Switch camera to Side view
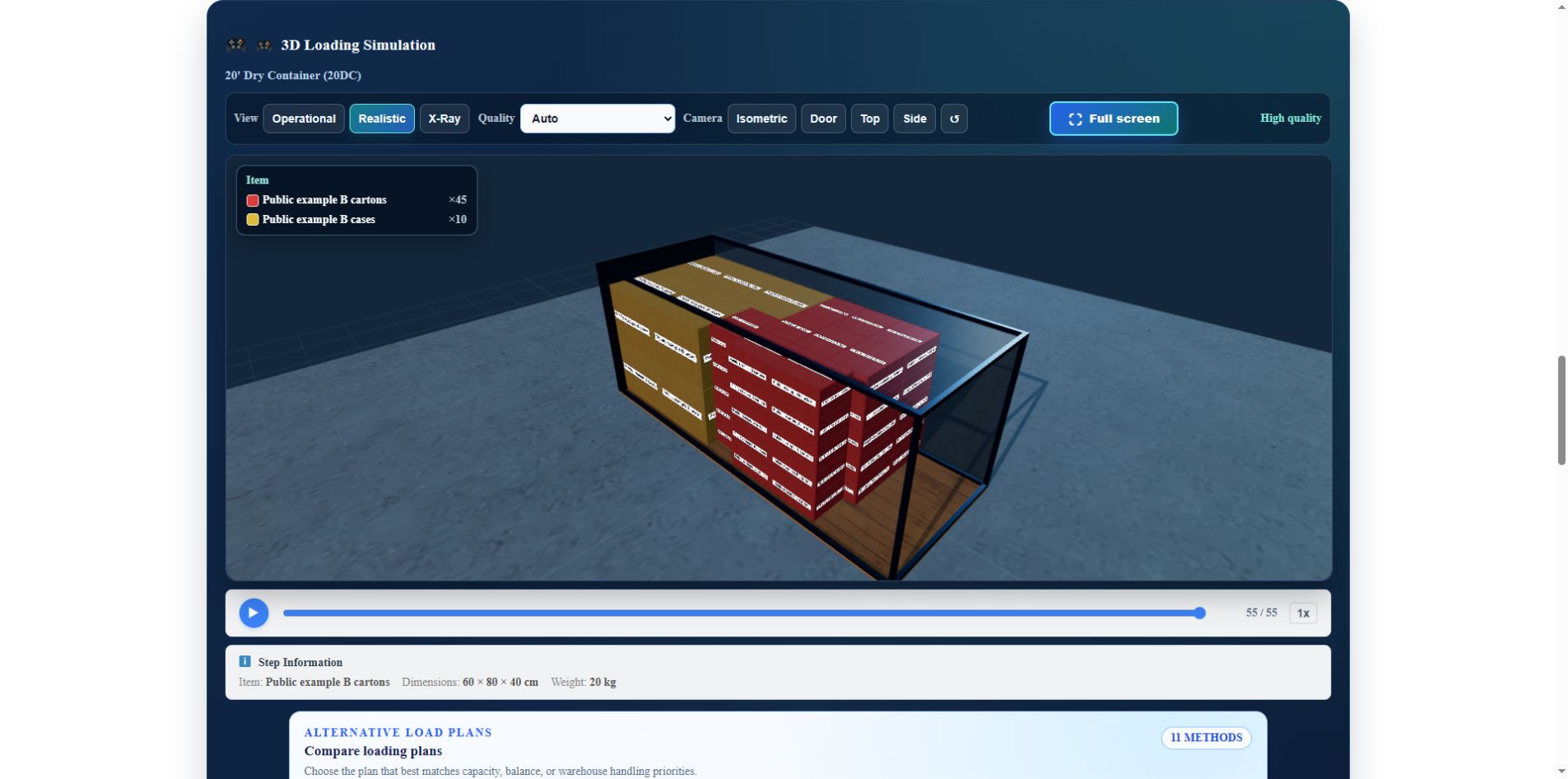Screen dimensions: 1568x779 click(914, 119)
